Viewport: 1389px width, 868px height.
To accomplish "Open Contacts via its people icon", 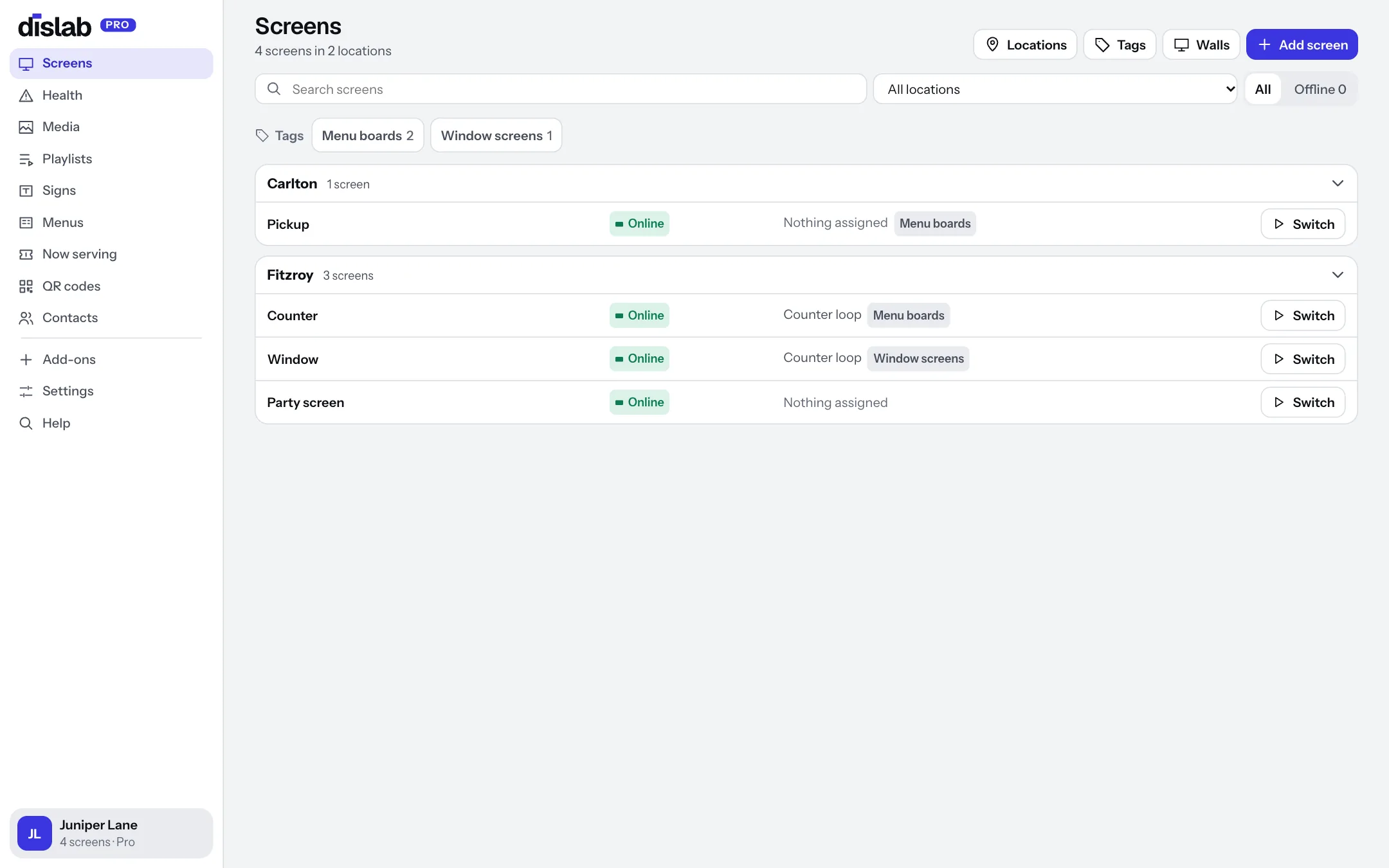I will (26, 318).
